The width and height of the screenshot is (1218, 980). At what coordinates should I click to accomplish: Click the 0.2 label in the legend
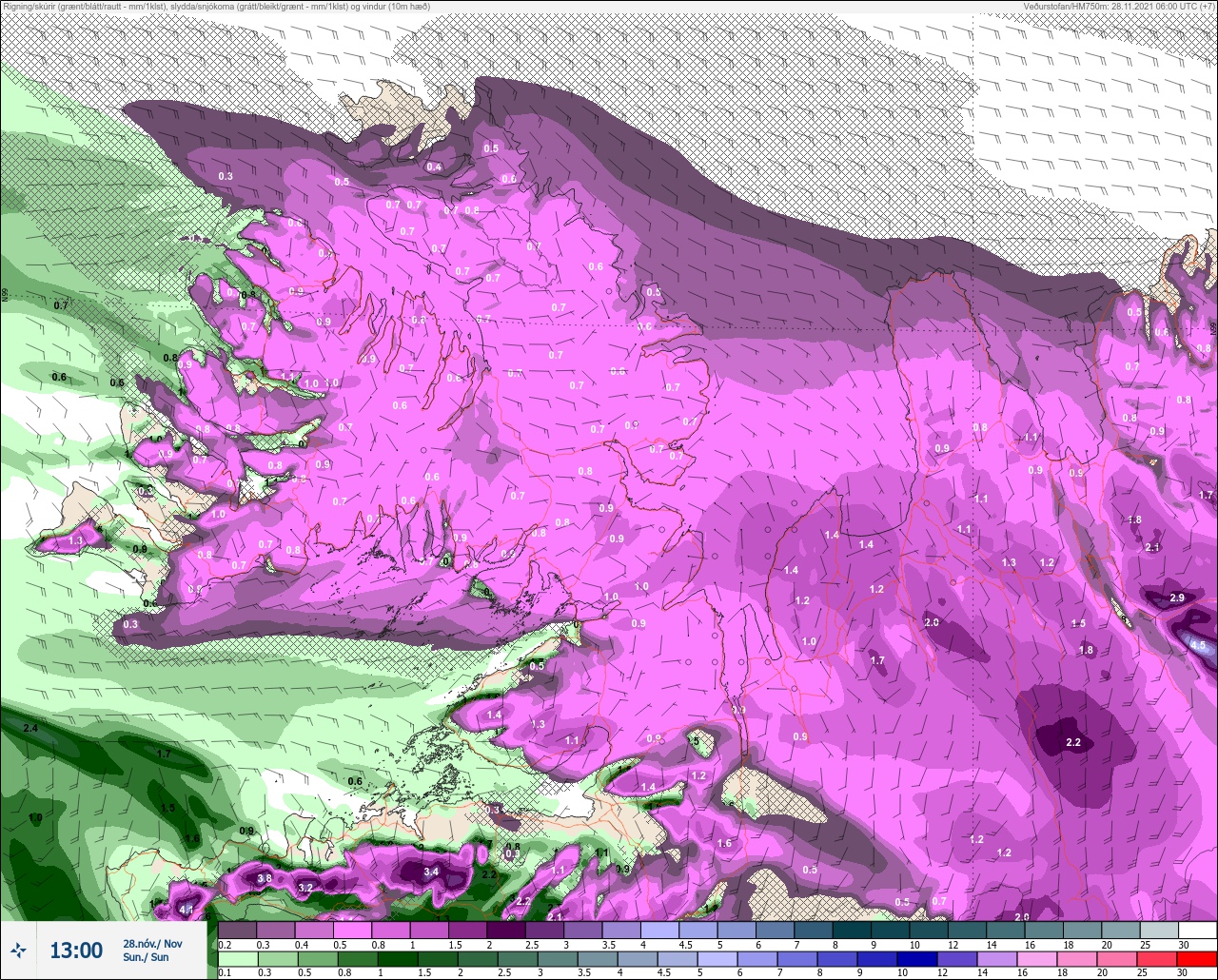click(224, 944)
